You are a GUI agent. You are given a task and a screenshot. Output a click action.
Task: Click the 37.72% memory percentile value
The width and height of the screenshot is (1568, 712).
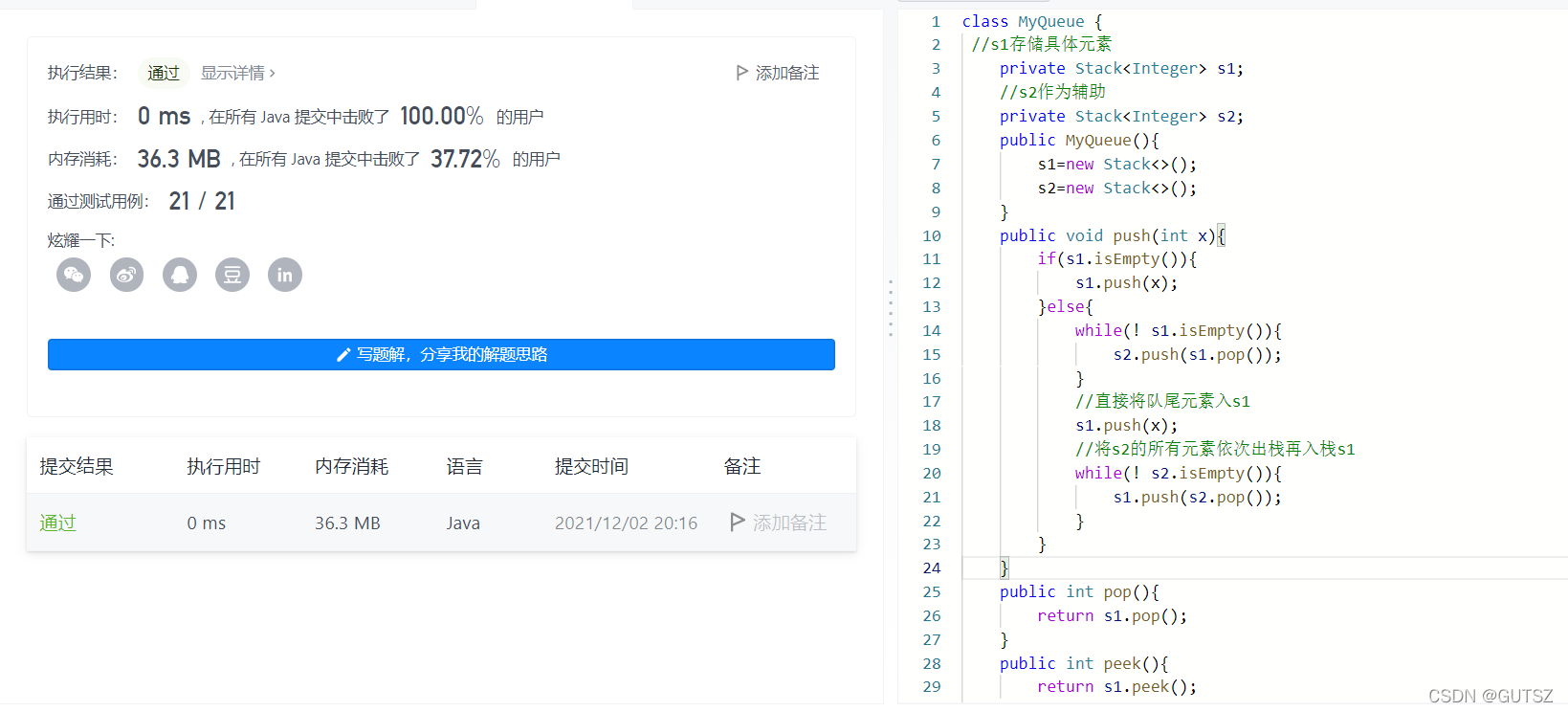(465, 159)
